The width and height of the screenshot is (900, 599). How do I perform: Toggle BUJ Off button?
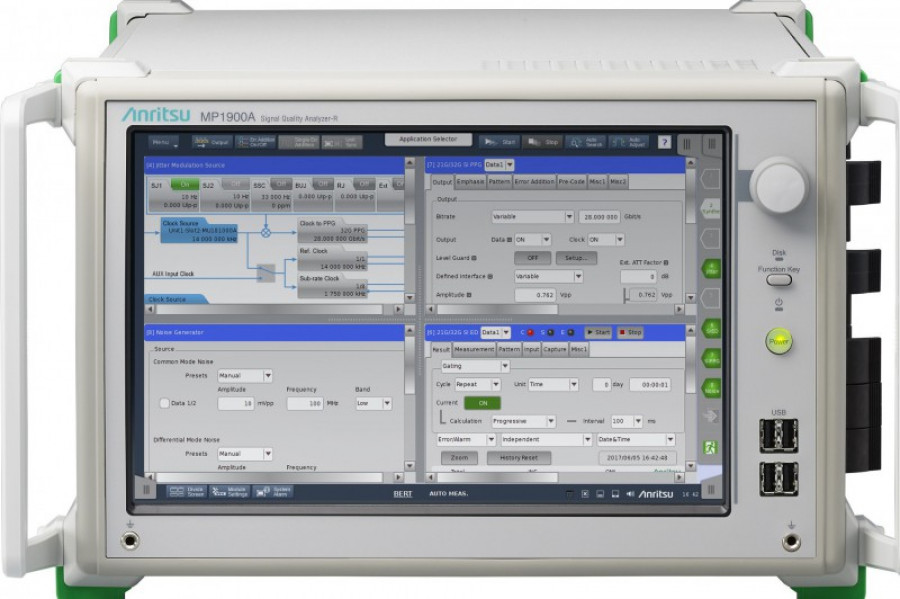(x=323, y=185)
